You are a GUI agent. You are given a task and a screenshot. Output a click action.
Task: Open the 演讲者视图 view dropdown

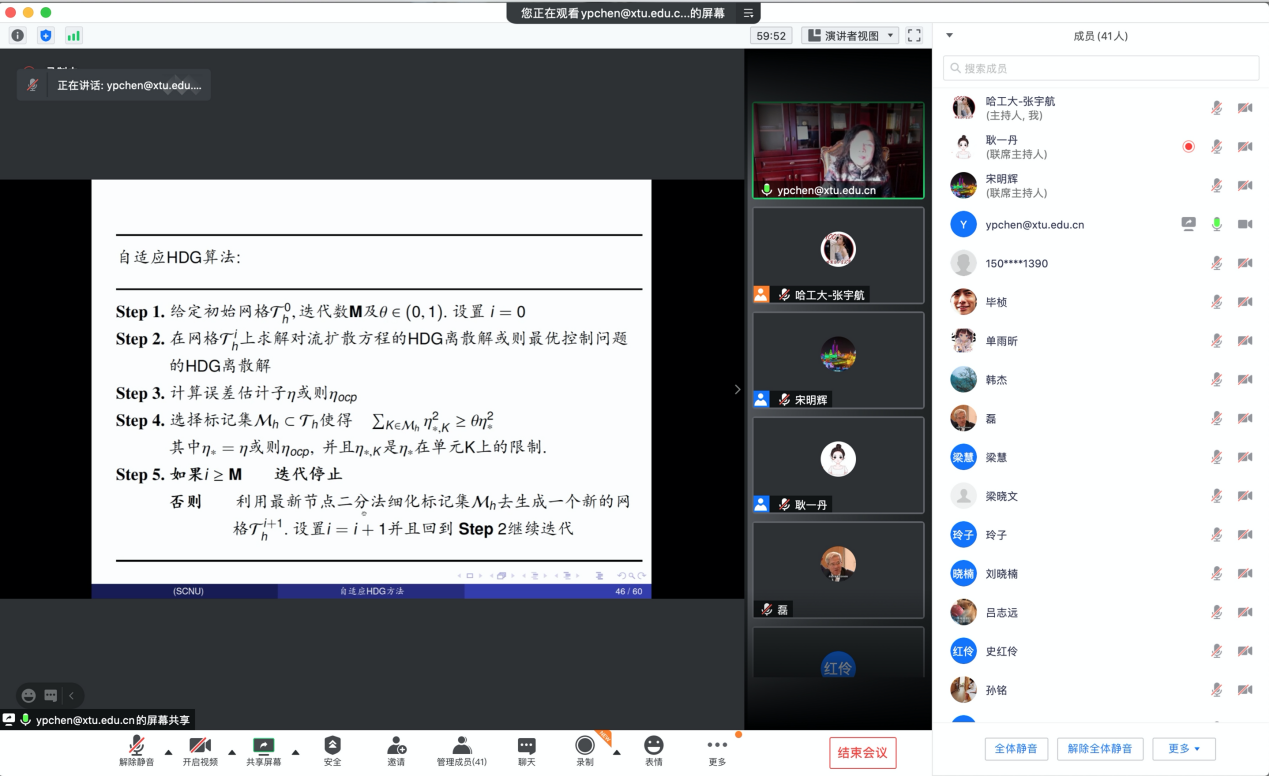[849, 35]
